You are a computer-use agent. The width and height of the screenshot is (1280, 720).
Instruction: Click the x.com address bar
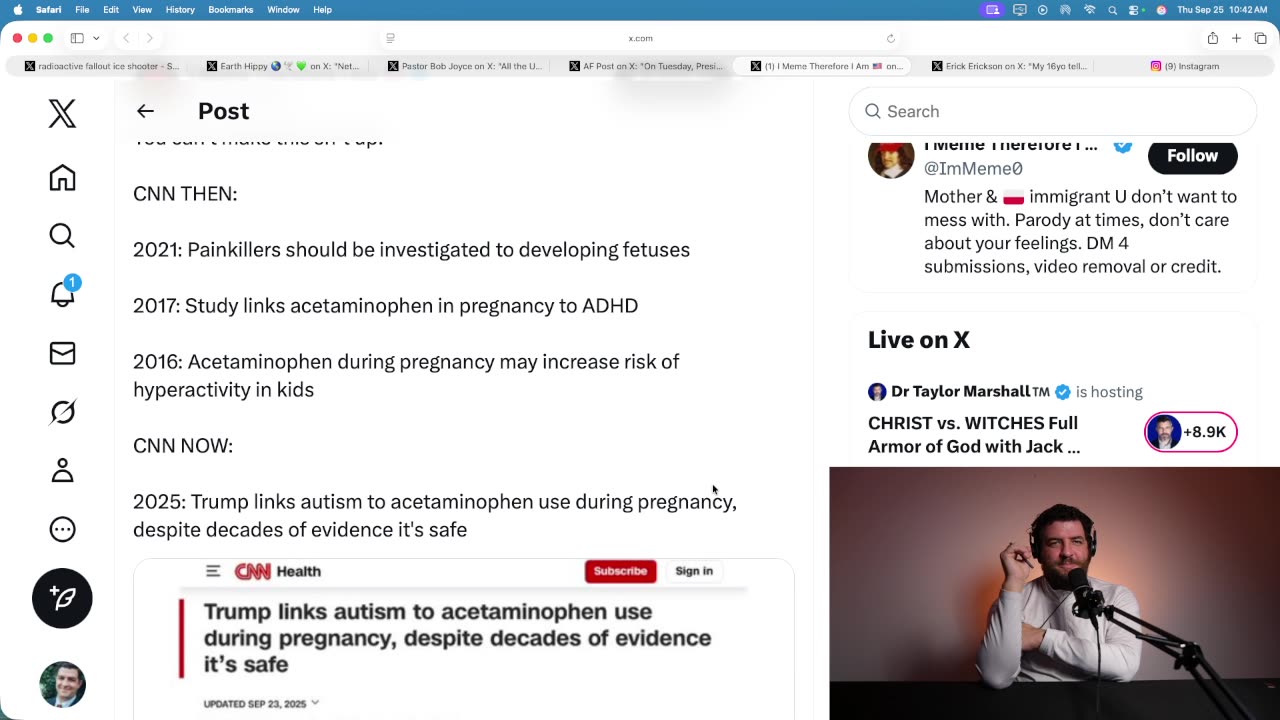(640, 38)
